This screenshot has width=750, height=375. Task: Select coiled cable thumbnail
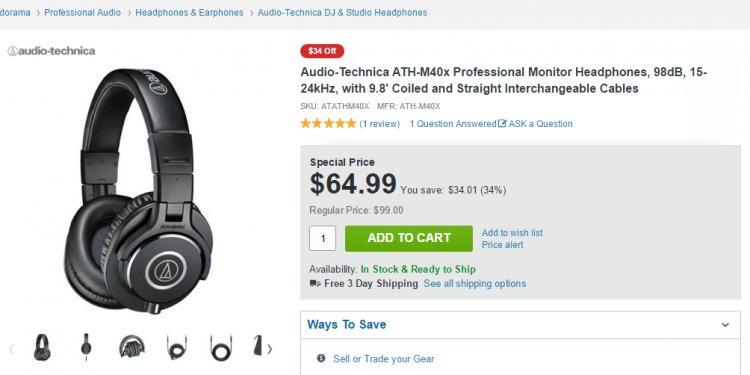(176, 347)
